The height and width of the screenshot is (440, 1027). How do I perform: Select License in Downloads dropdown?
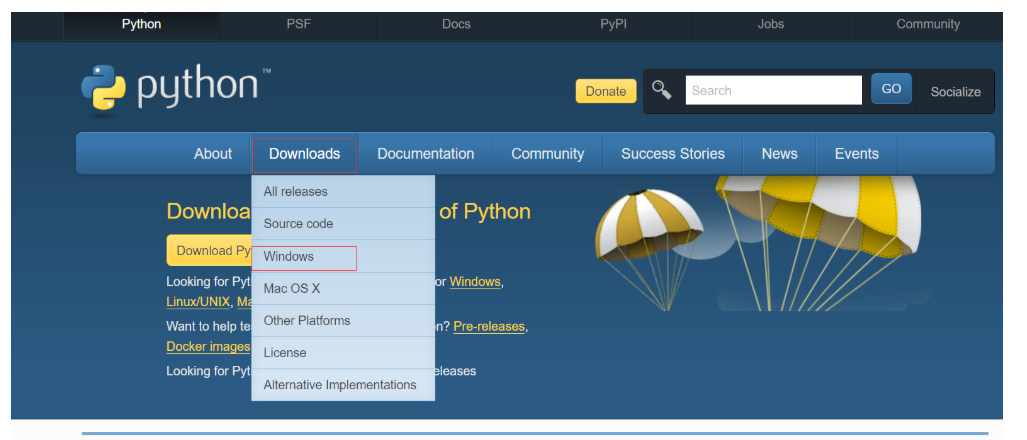(x=343, y=353)
